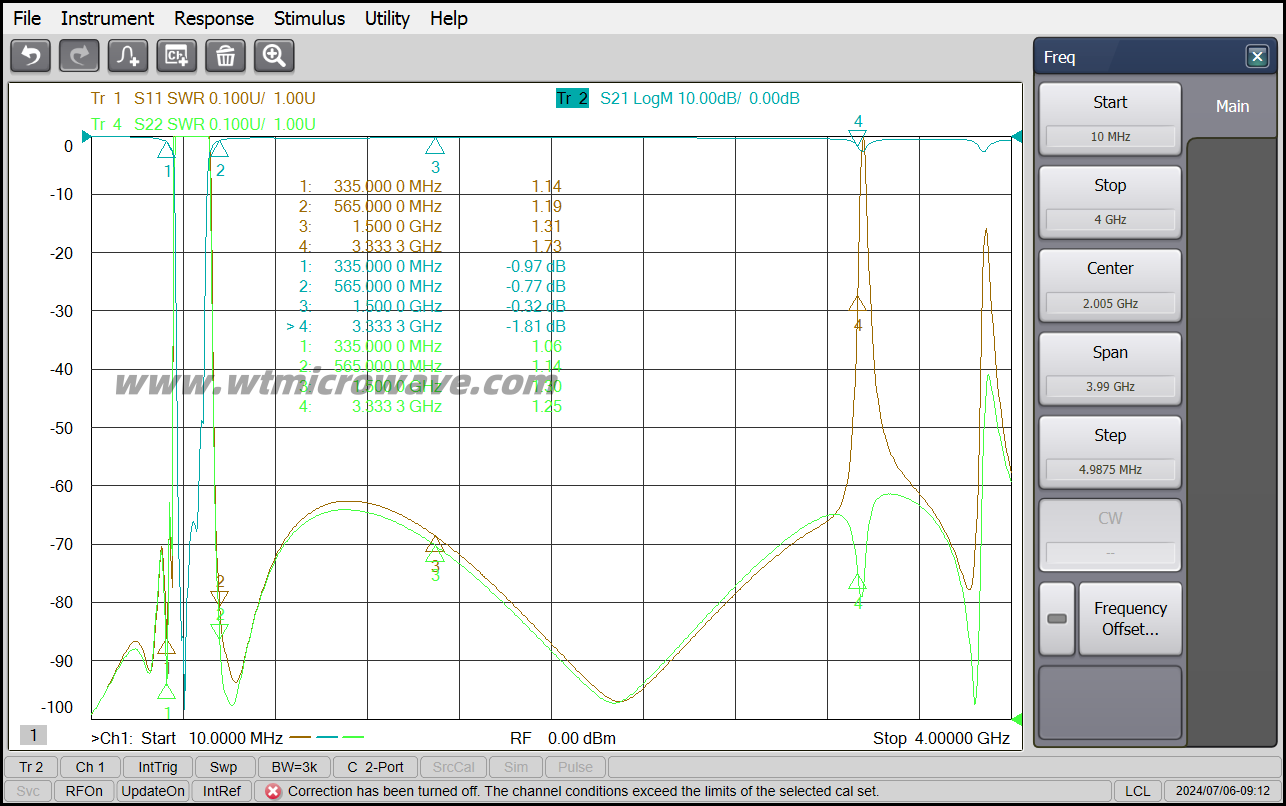Toggle UpdateOn in the status bar
Viewport: 1286px width, 806px height.
point(152,790)
